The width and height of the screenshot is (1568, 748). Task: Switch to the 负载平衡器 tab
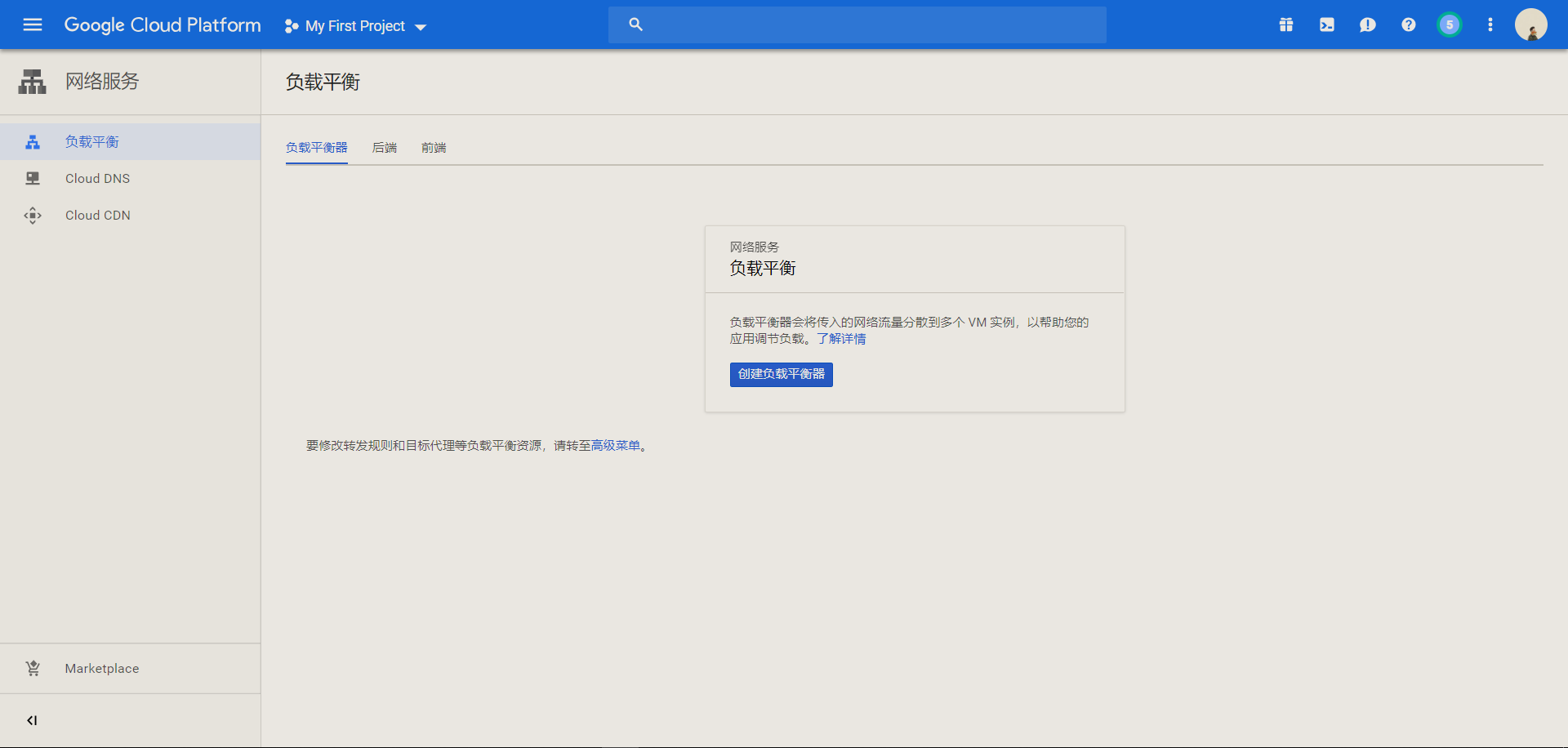317,148
